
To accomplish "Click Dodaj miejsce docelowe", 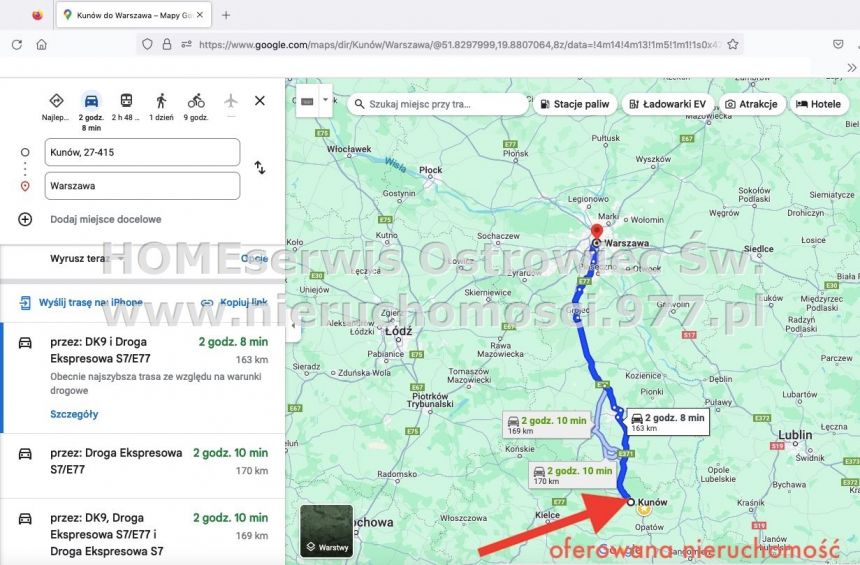I will pos(105,219).
